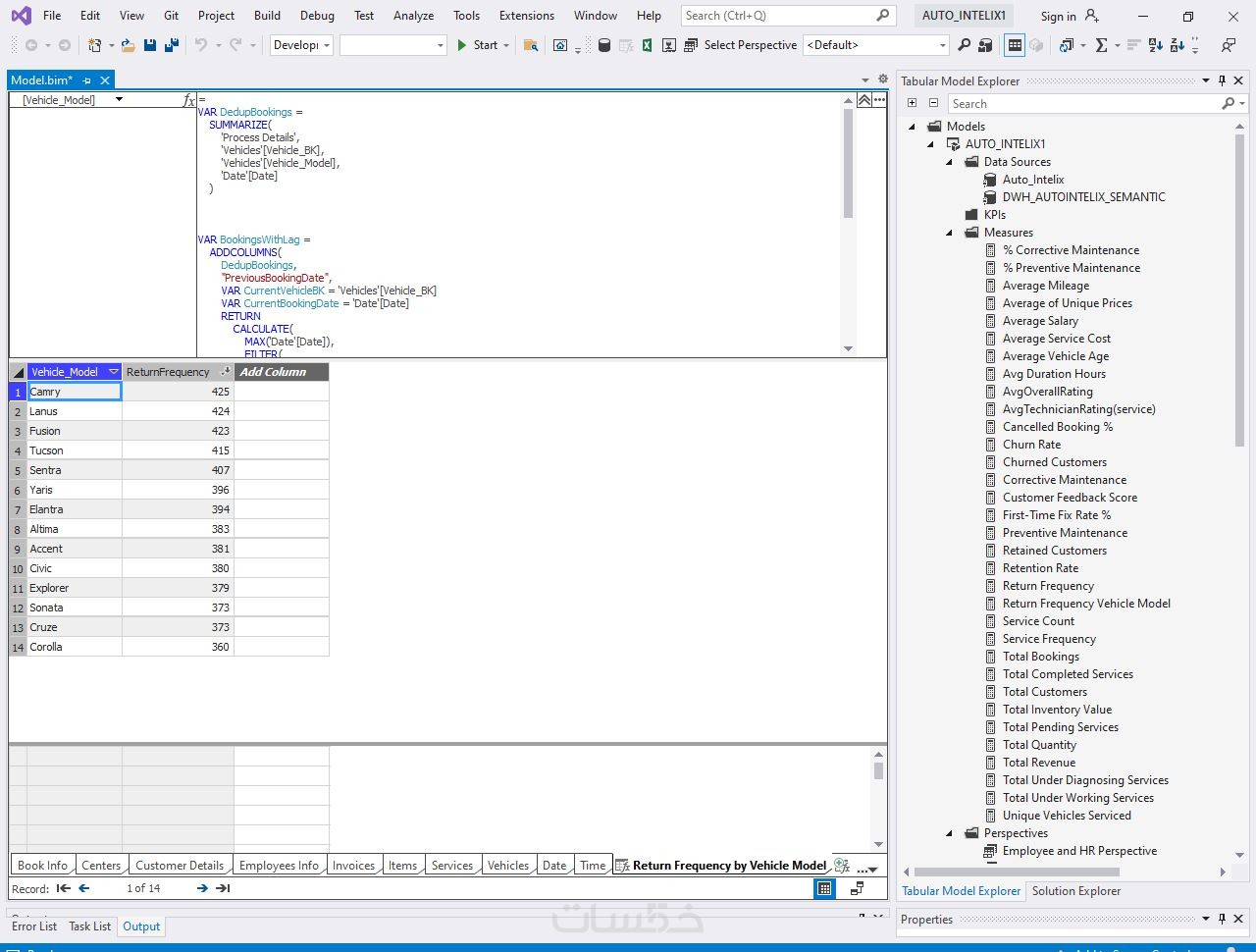Image resolution: width=1256 pixels, height=952 pixels.
Task: Switch to the Customer Details table tab
Action: [x=180, y=866]
